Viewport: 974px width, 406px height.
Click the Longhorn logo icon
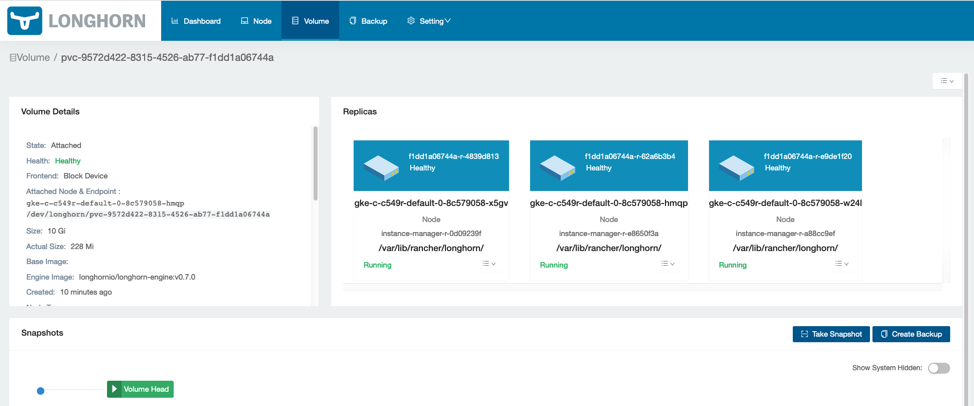25,20
